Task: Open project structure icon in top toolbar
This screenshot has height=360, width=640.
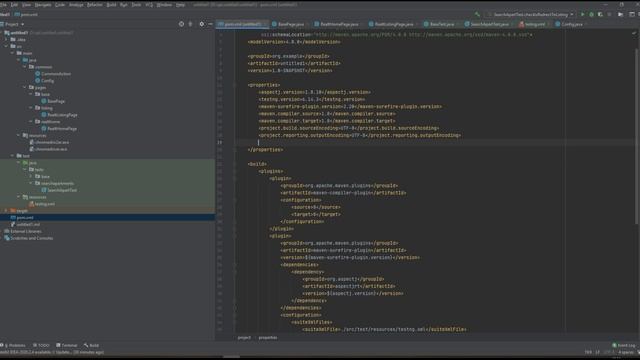Action: click(620, 14)
